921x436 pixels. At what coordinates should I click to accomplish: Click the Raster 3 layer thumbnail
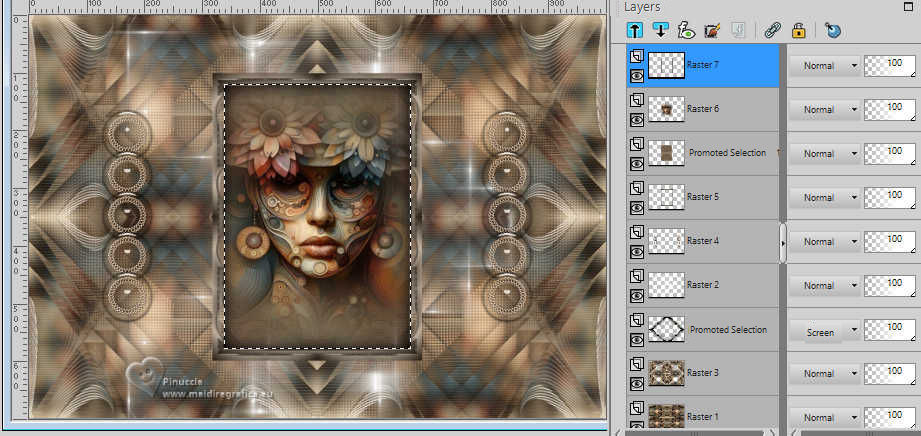(x=666, y=373)
